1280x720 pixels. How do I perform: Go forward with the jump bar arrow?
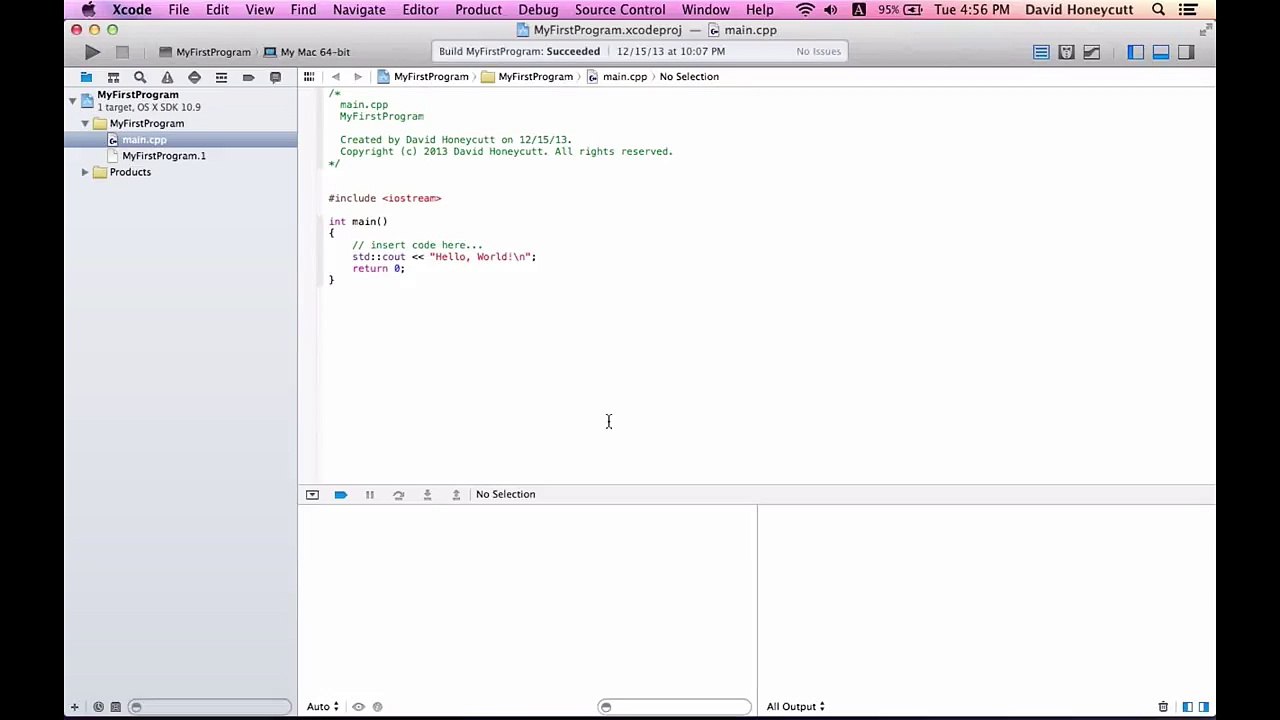click(x=358, y=77)
